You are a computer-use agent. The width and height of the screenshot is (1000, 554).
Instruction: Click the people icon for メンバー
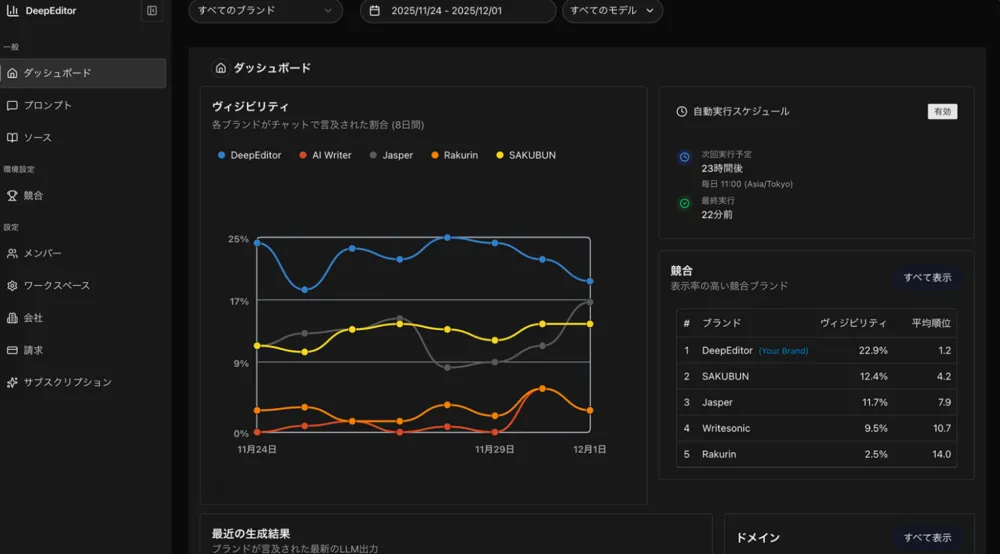click(x=12, y=253)
